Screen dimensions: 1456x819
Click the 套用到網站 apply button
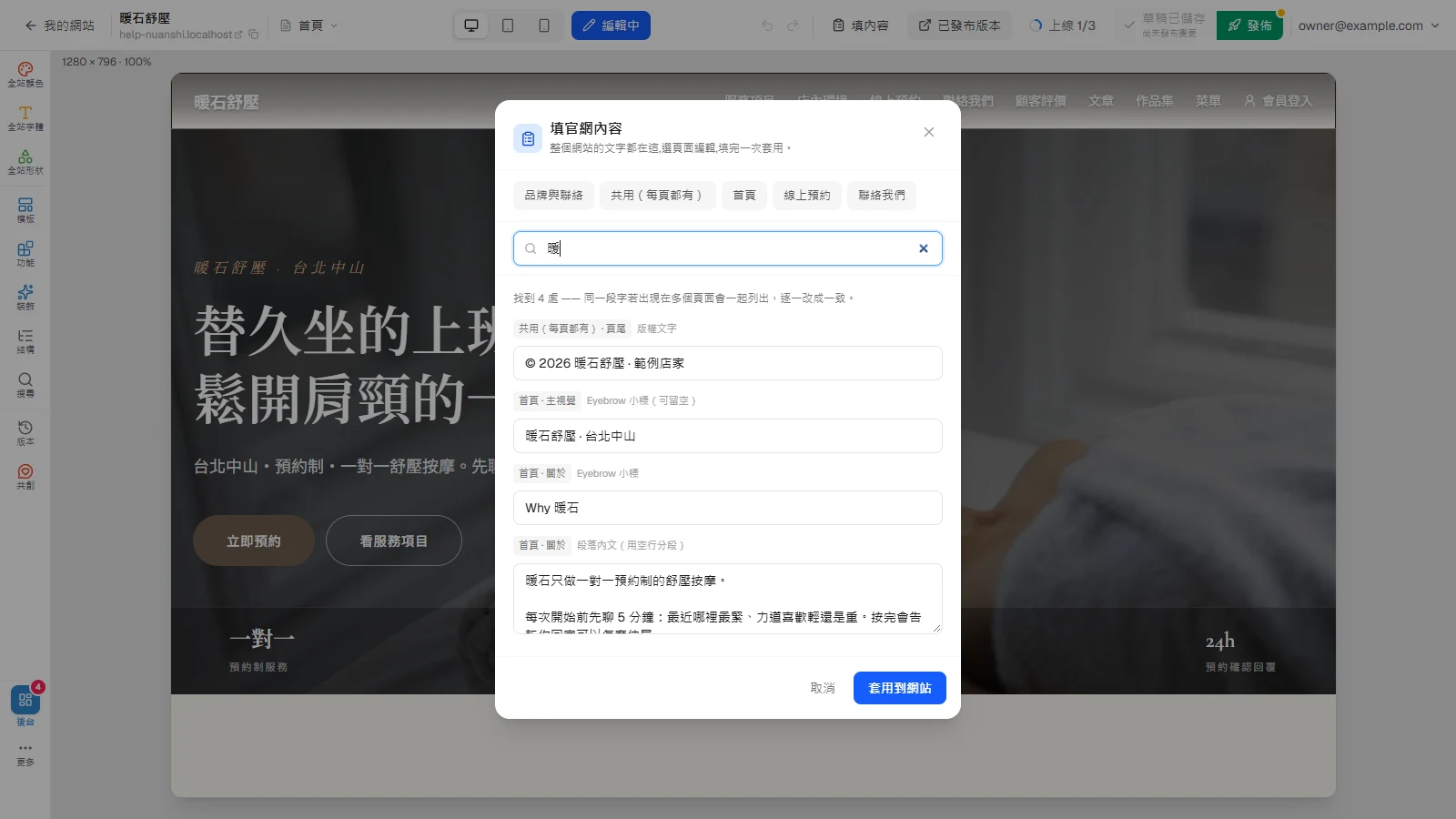(900, 688)
